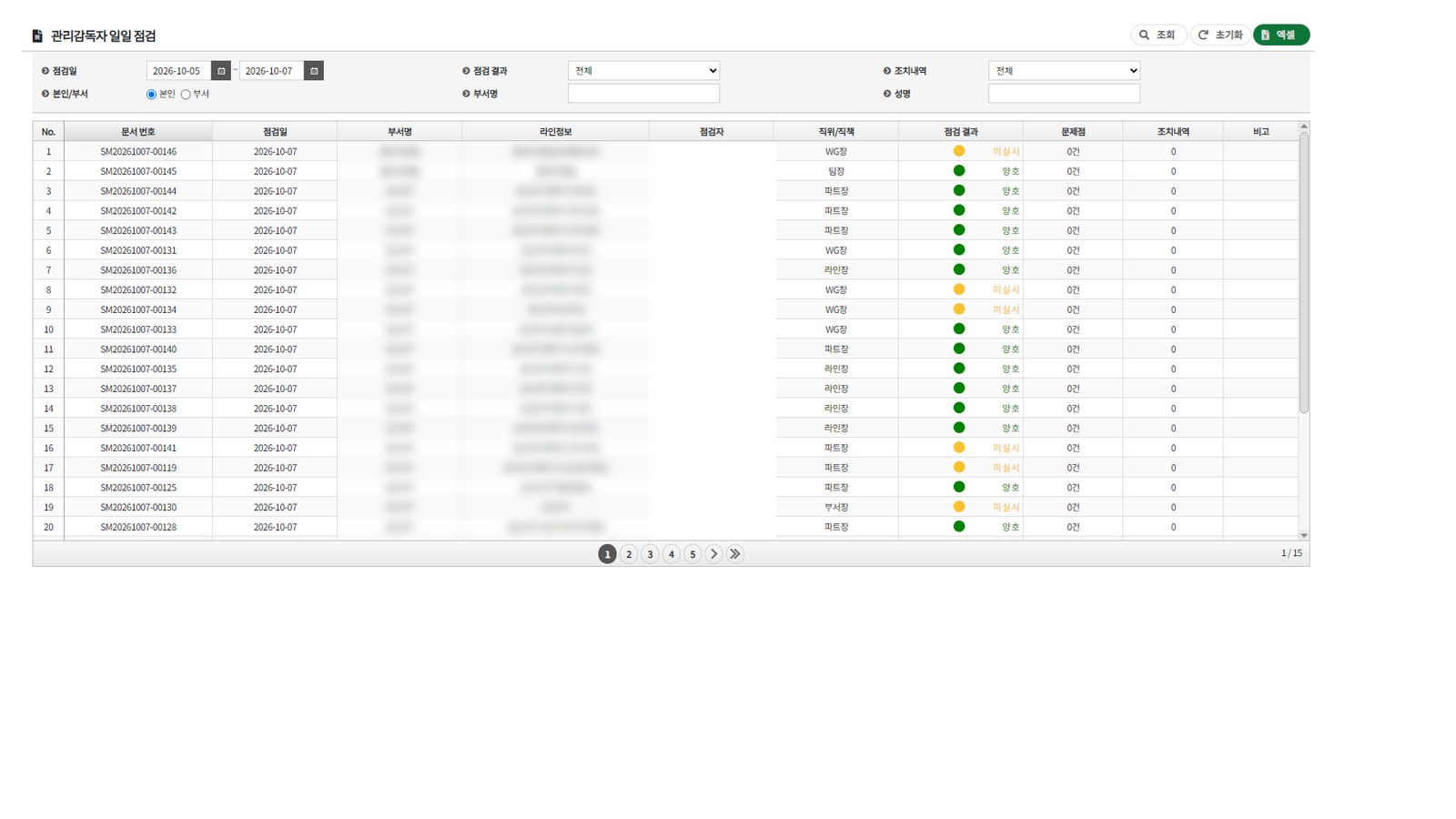Viewport: 1456px width, 819px height.
Task: Select current page 1 in pagination
Action: pos(607,554)
